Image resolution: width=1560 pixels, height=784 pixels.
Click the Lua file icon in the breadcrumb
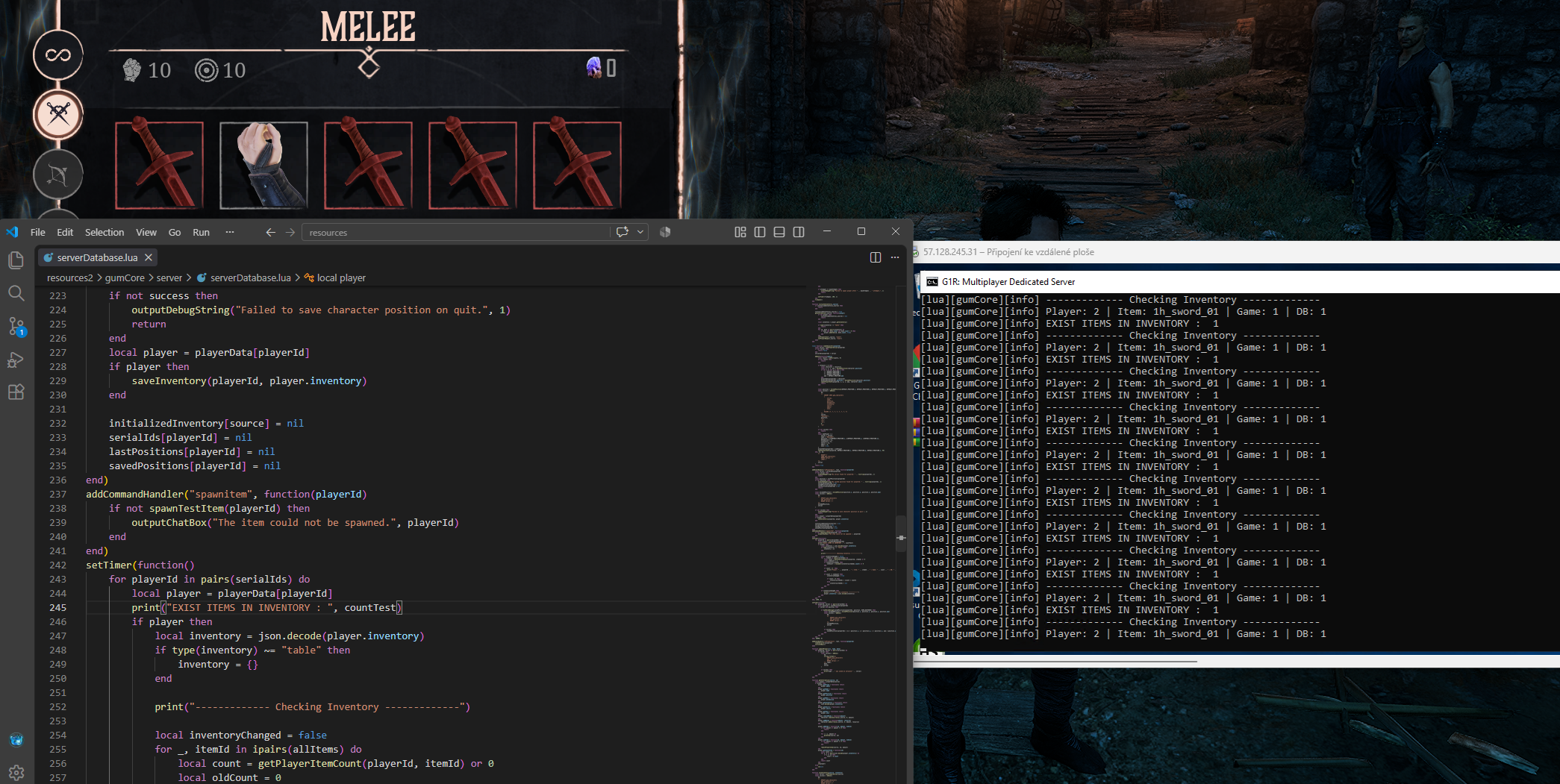coord(202,277)
